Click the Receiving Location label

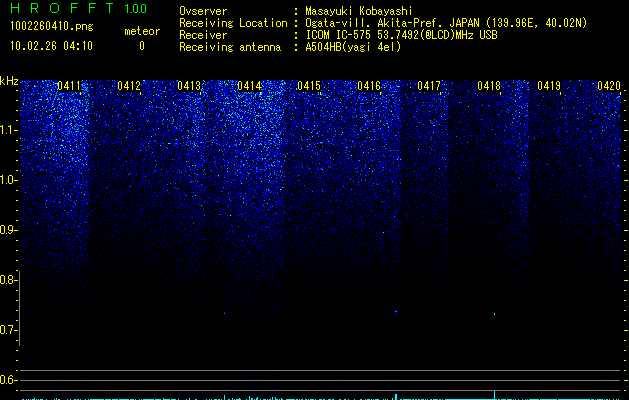[233, 23]
